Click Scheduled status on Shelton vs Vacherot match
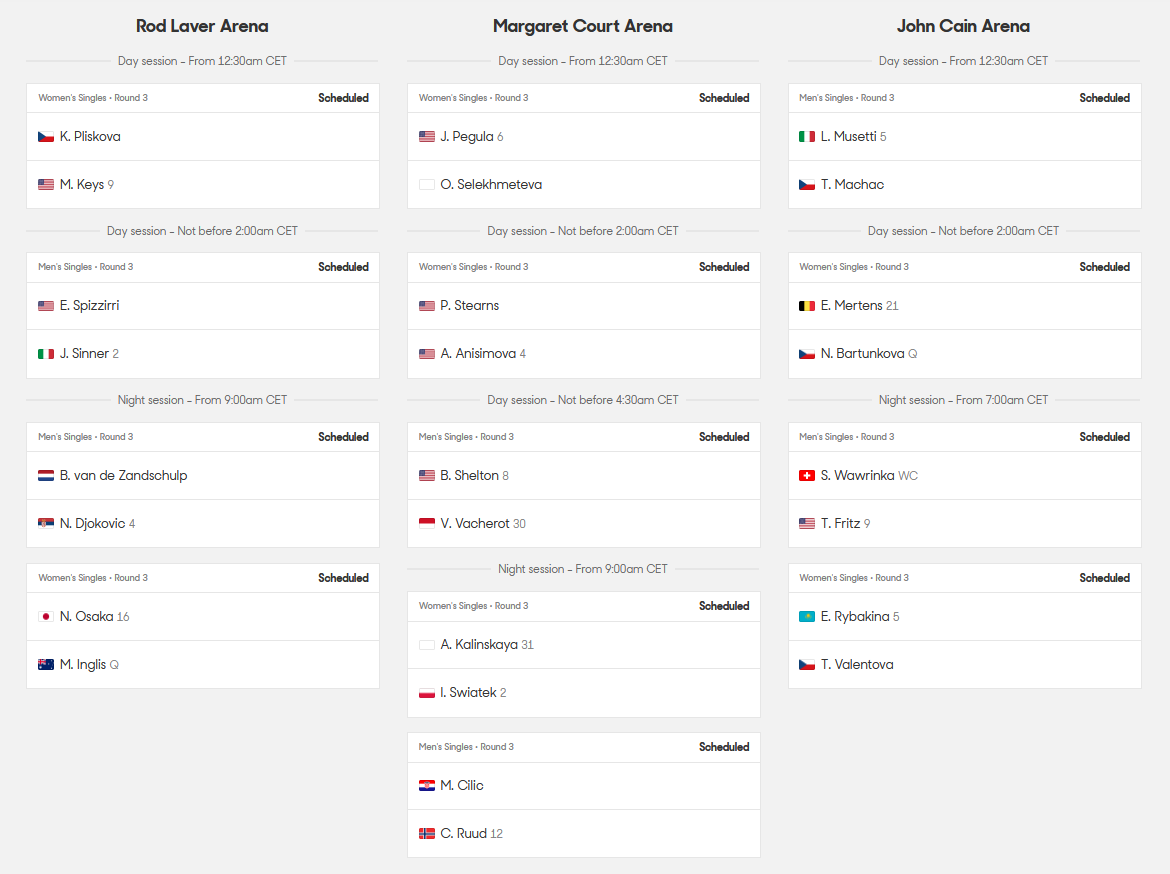This screenshot has width=1170, height=874. click(724, 437)
